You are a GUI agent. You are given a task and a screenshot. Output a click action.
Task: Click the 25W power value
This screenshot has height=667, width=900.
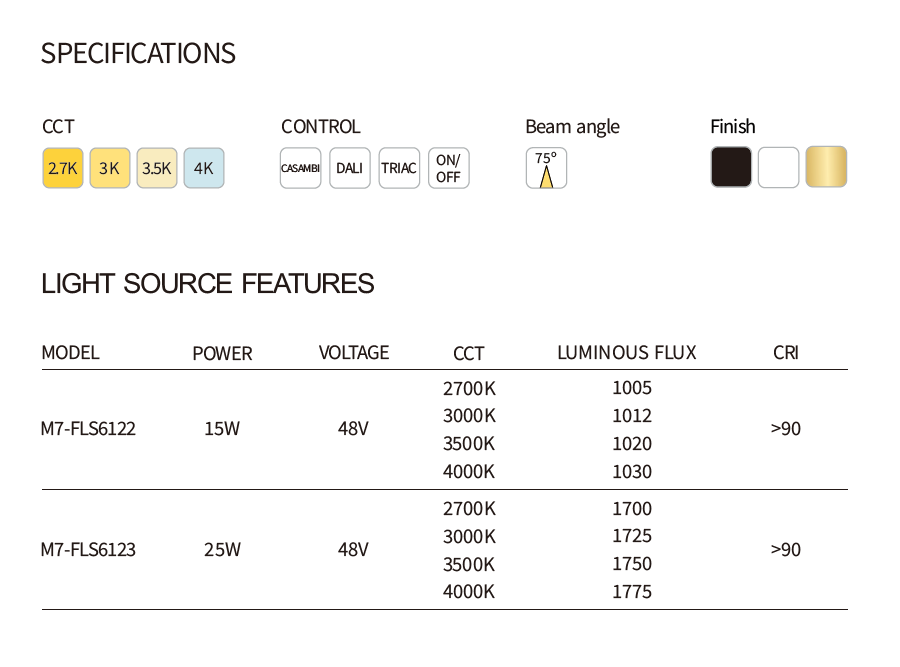[x=222, y=550]
